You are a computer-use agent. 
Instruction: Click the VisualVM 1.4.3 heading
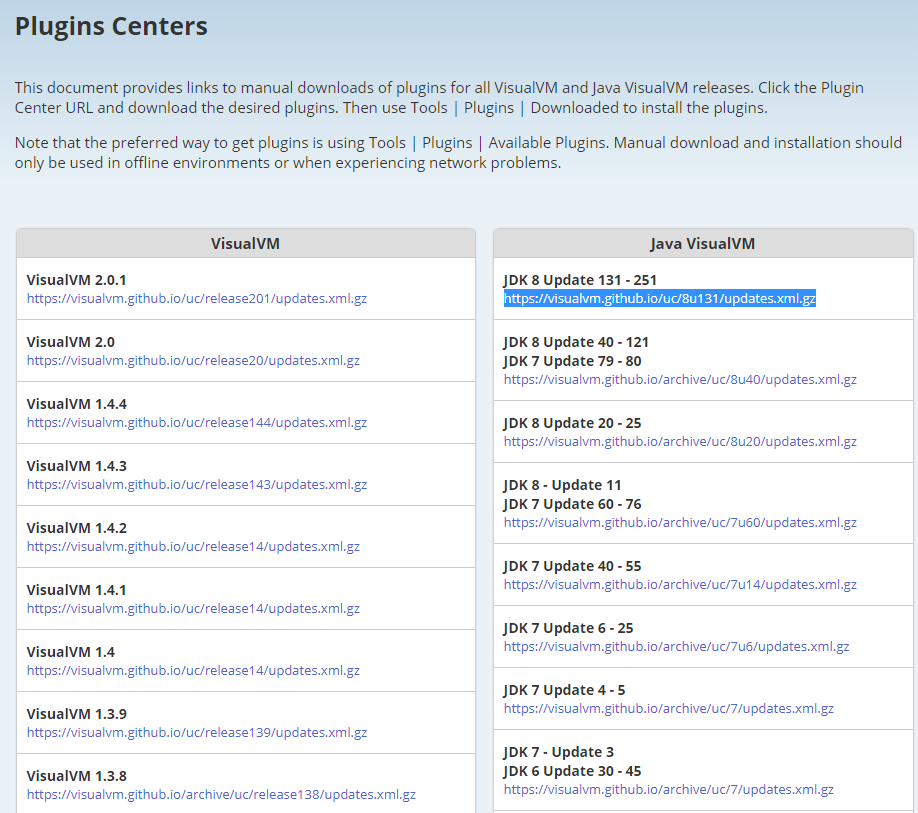pos(77,466)
